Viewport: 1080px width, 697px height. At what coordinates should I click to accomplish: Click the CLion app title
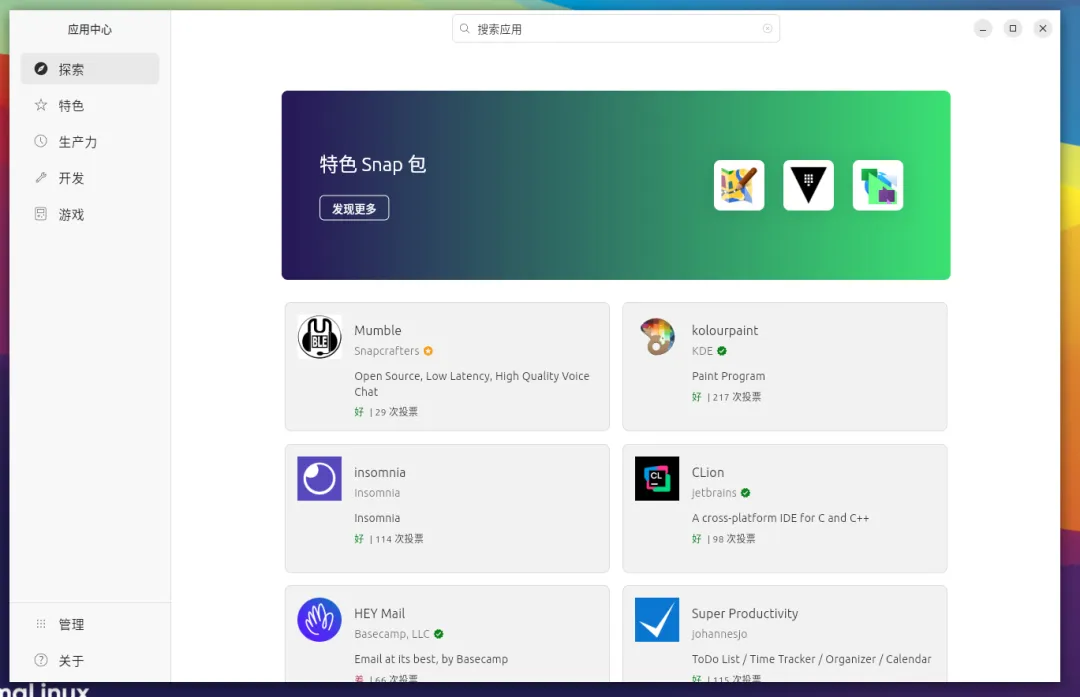pyautogui.click(x=708, y=472)
